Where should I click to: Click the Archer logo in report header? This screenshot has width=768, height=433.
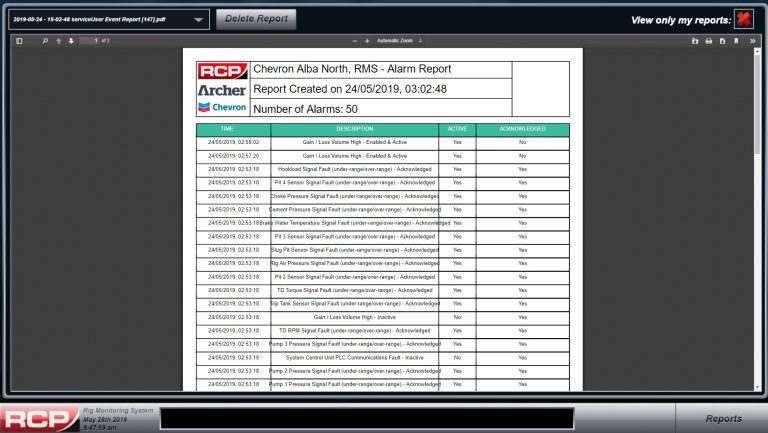(x=222, y=91)
